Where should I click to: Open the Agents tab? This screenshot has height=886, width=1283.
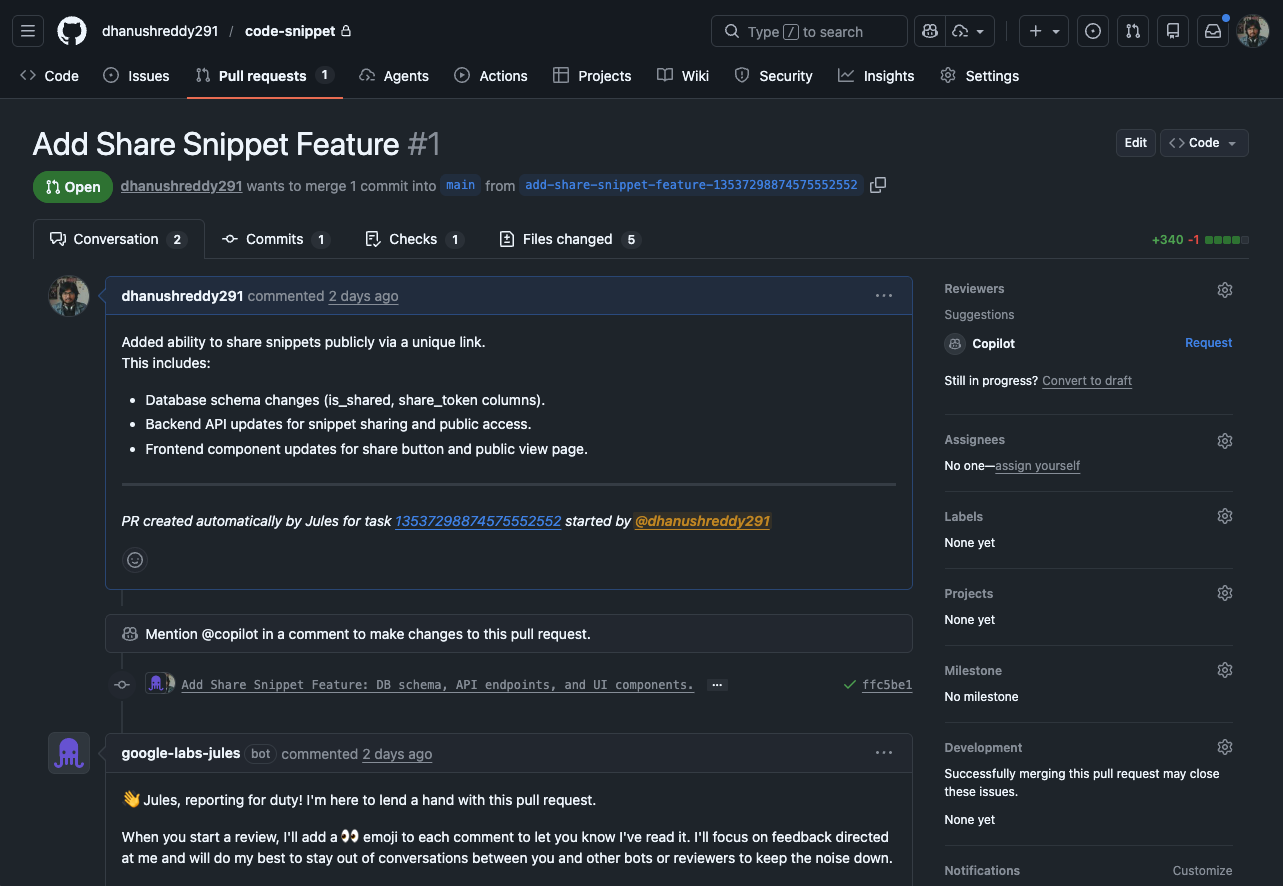(x=394, y=76)
